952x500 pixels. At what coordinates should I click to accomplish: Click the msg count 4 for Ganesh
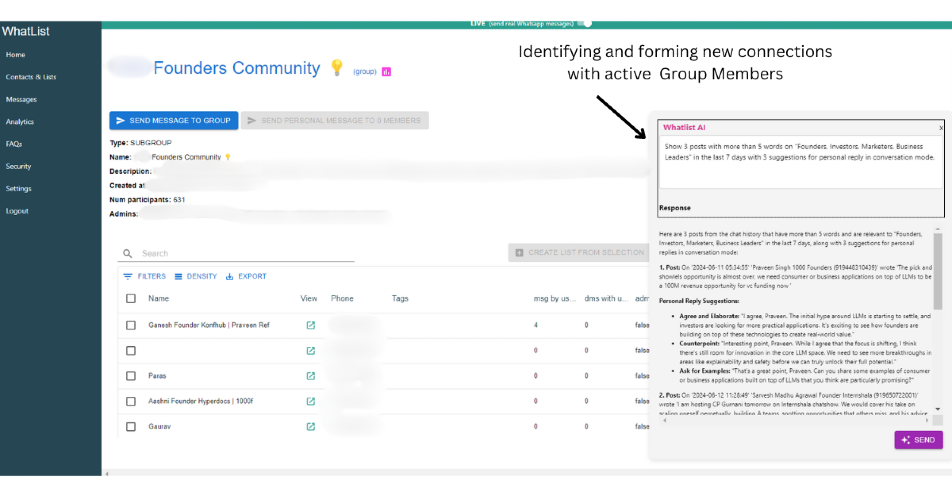536,325
